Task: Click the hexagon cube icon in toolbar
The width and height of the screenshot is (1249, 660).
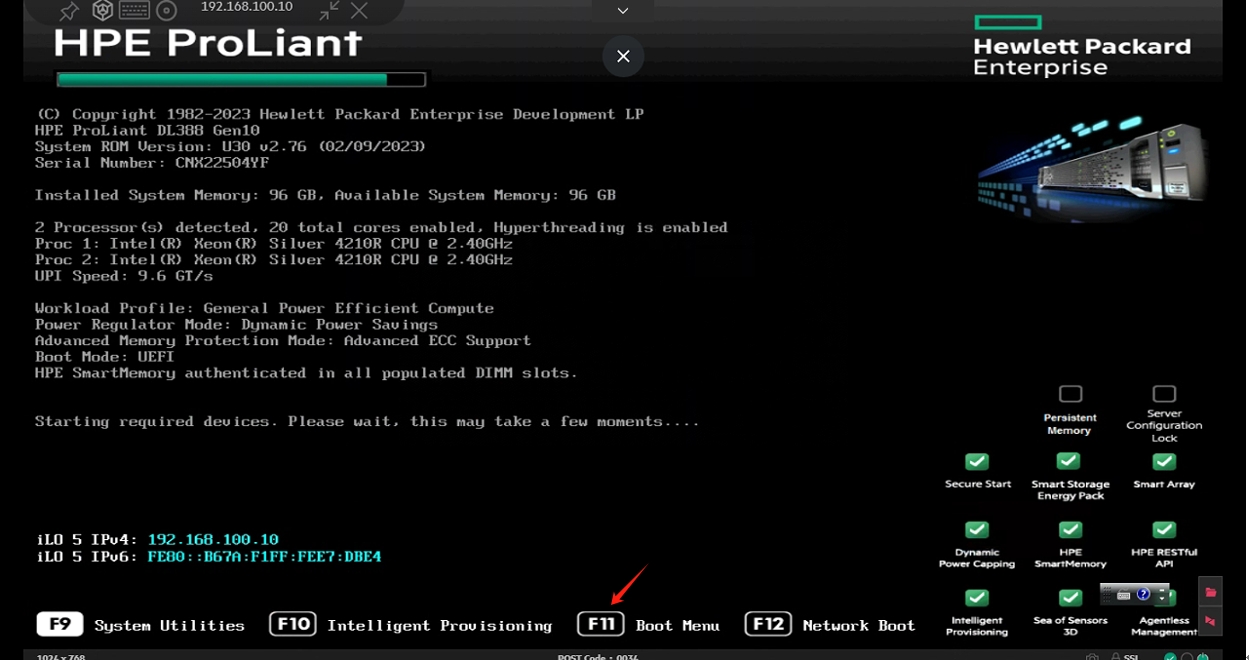Action: pos(102,11)
